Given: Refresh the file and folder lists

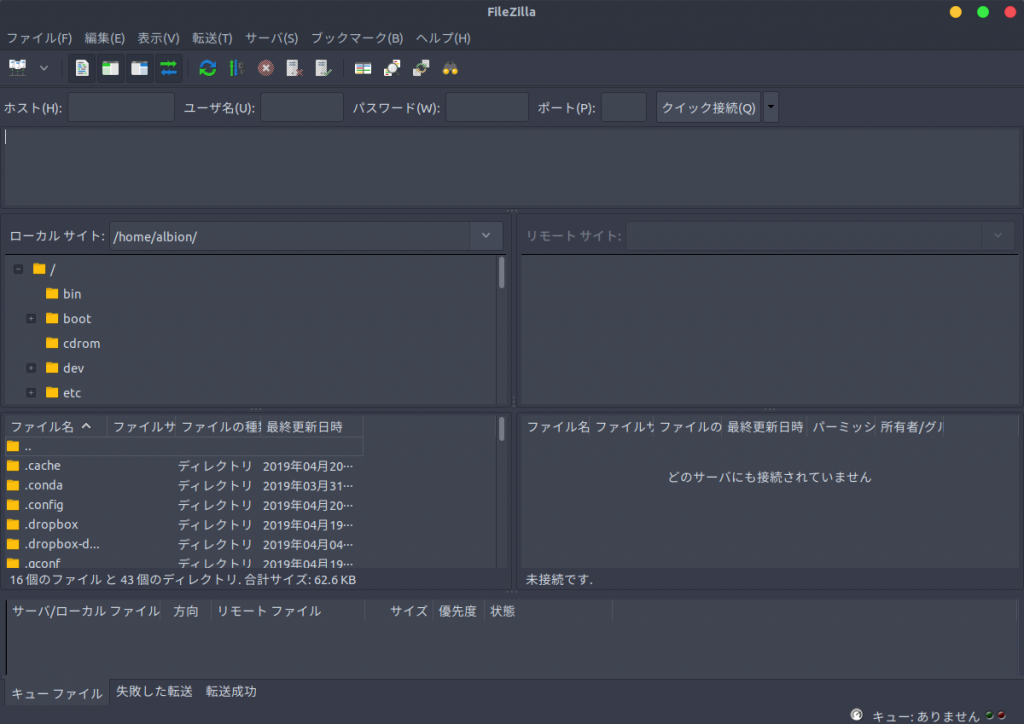Looking at the screenshot, I should pyautogui.click(x=208, y=68).
